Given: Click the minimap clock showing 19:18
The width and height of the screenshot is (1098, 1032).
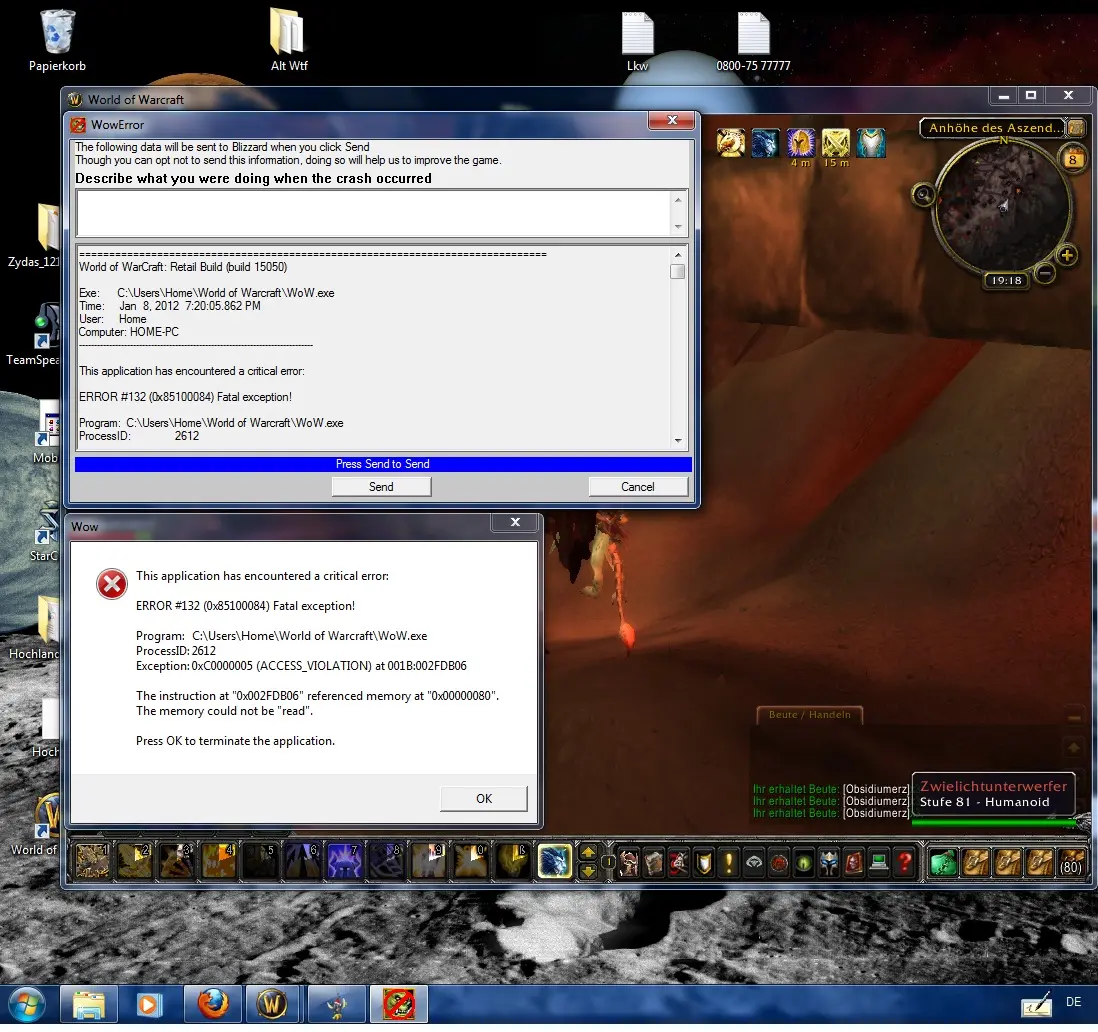Looking at the screenshot, I should pyautogui.click(x=1005, y=281).
